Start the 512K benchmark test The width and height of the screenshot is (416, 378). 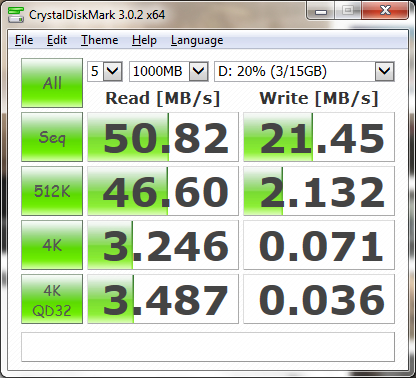[52, 191]
